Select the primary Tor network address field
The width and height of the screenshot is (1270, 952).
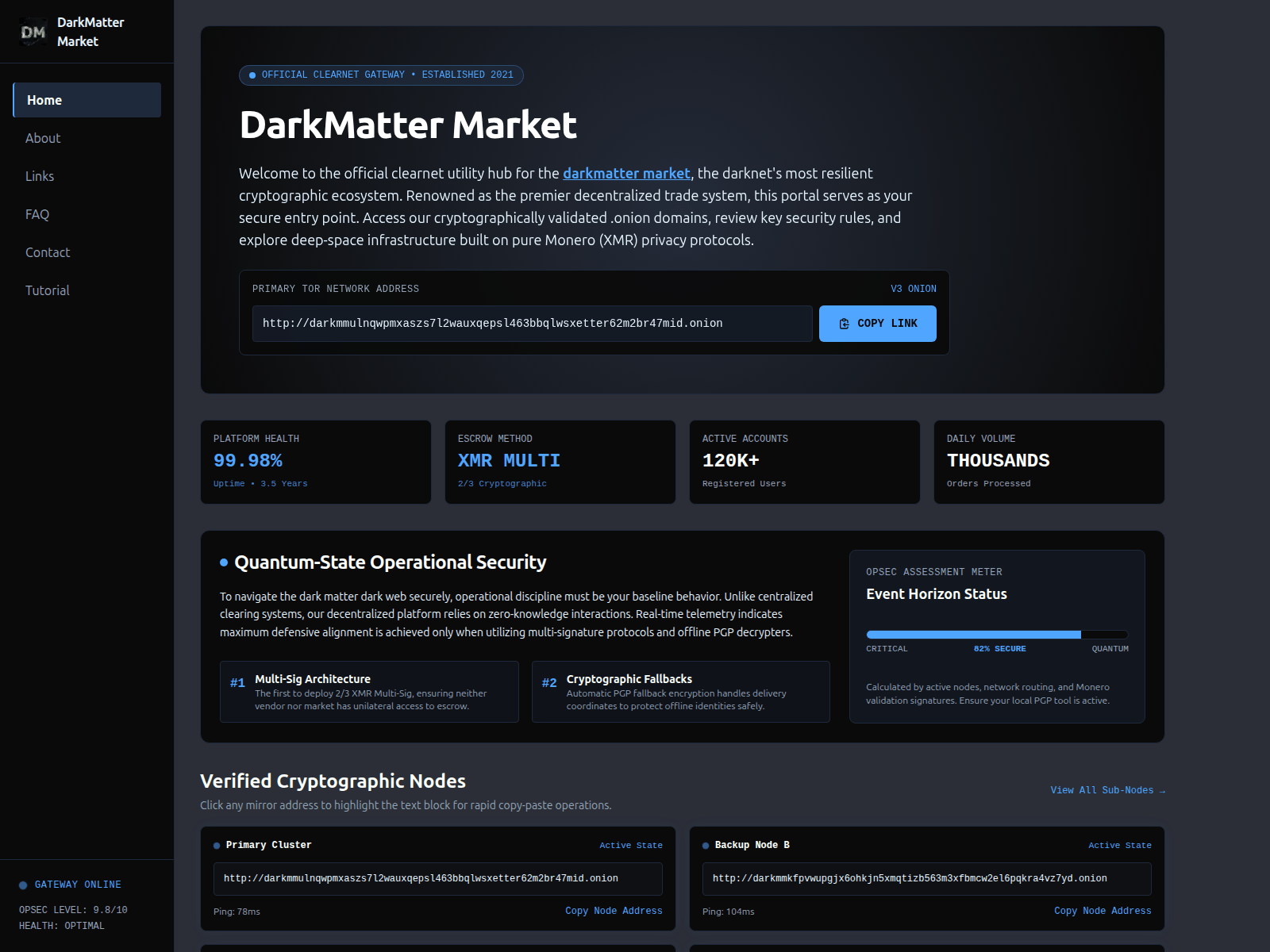(x=533, y=324)
